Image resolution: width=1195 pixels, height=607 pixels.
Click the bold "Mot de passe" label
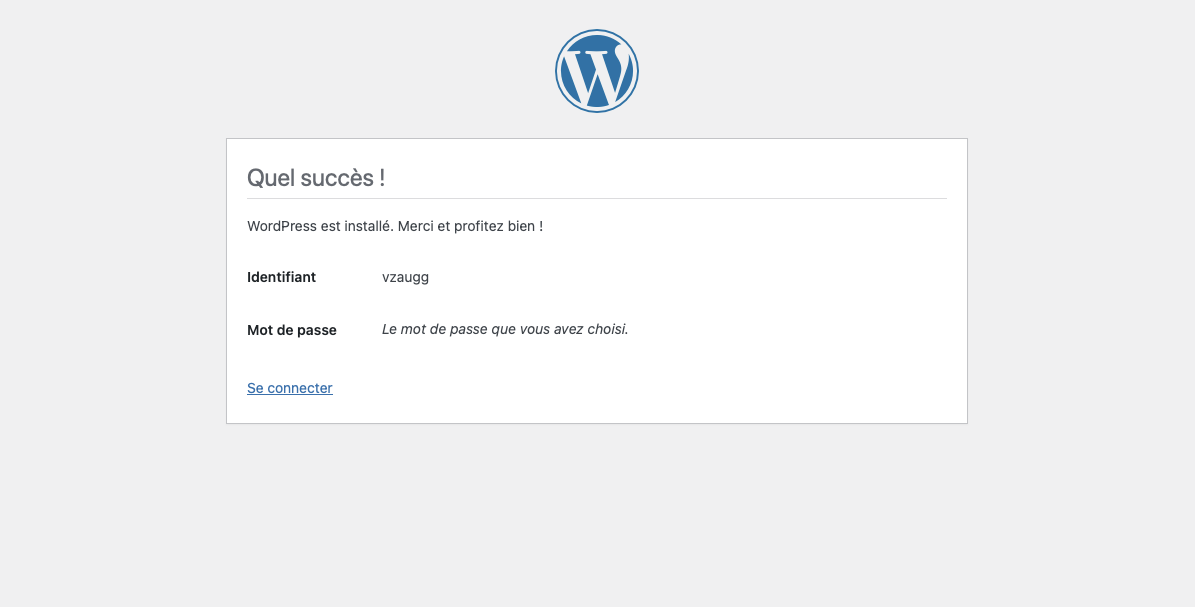point(292,330)
